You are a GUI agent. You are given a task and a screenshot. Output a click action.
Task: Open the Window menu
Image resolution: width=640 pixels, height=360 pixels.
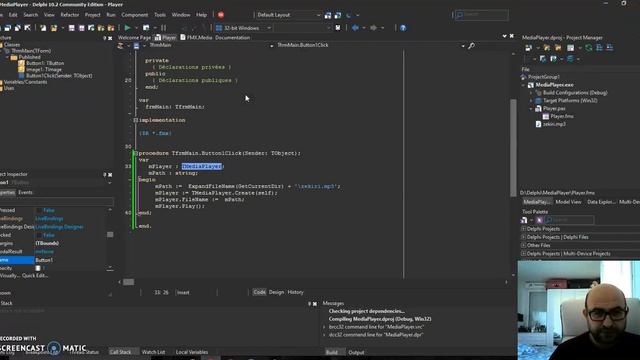tap(181, 15)
